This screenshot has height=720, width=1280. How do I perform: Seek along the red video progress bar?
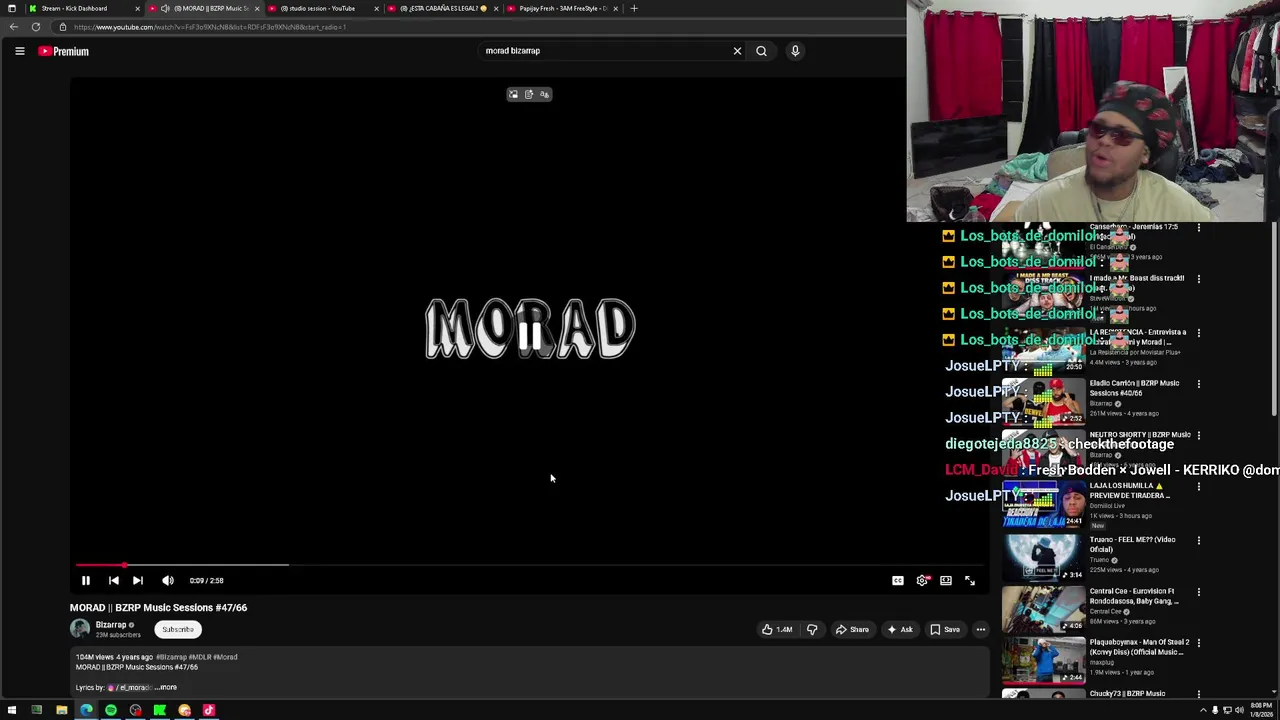point(530,565)
